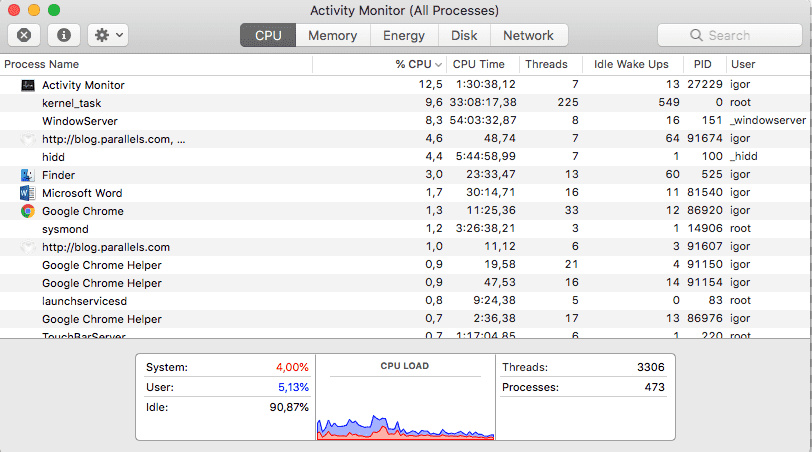Select the Disk tab
The image size is (812, 452).
click(x=464, y=35)
